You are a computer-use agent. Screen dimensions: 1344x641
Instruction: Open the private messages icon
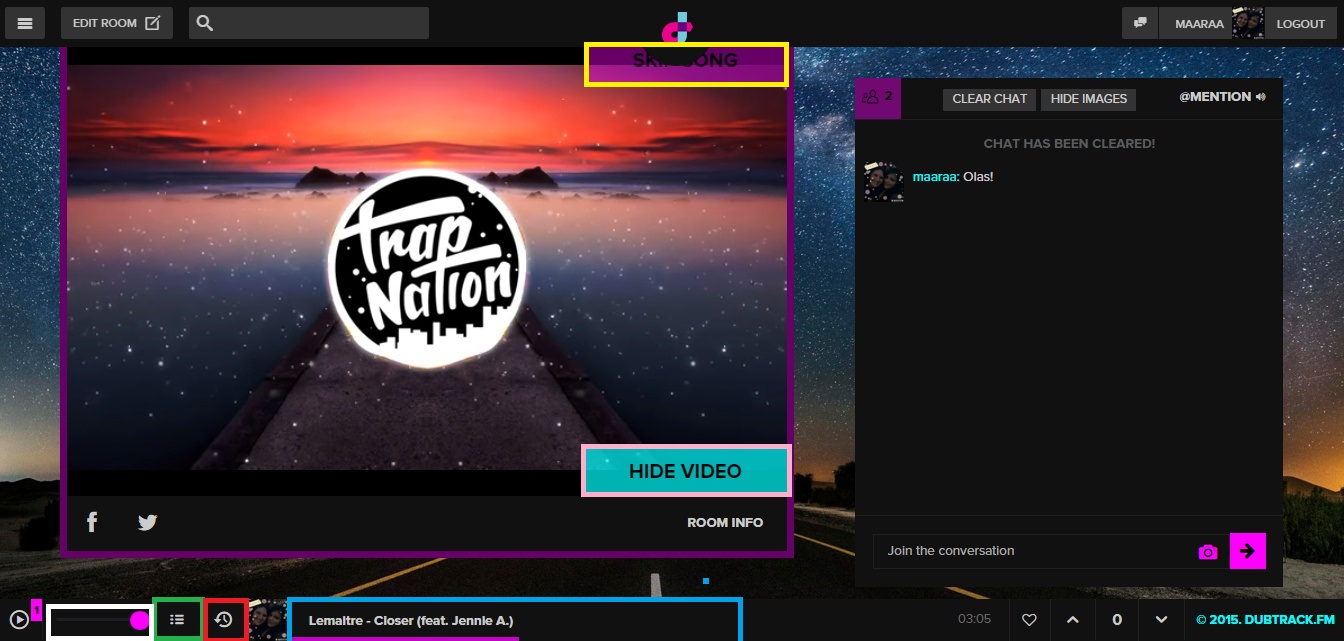click(1140, 23)
